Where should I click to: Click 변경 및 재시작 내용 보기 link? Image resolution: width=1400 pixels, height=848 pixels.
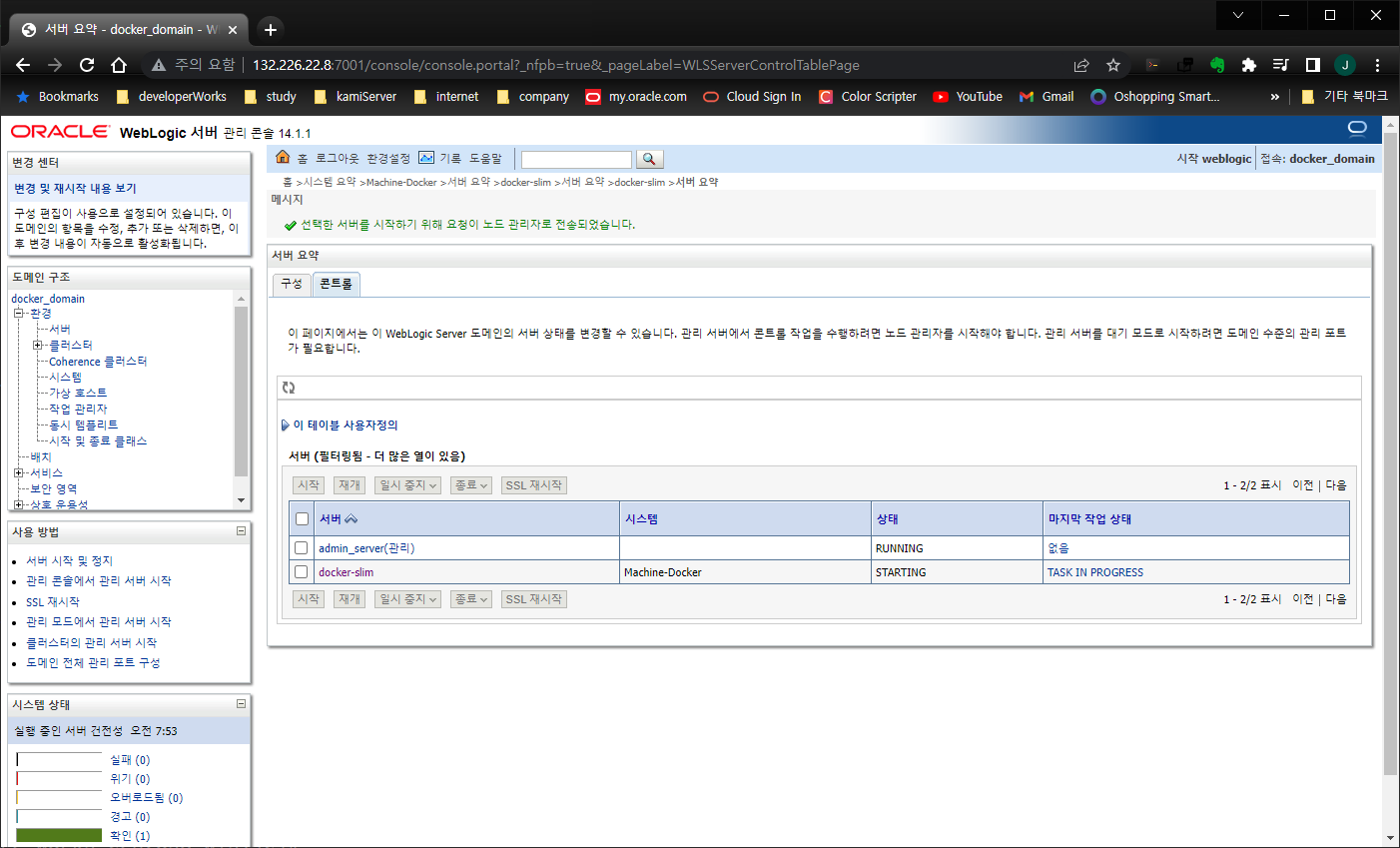click(75, 189)
